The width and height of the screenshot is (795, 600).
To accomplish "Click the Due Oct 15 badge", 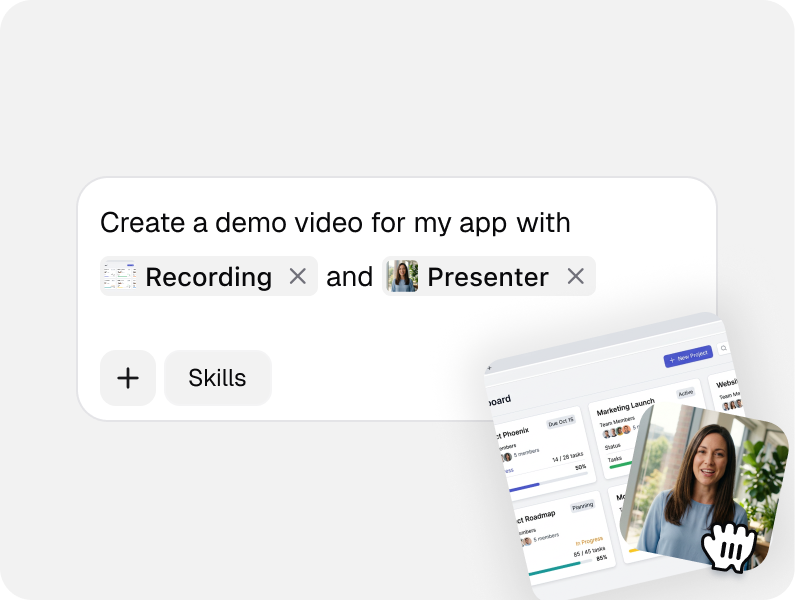I will pyautogui.click(x=561, y=422).
